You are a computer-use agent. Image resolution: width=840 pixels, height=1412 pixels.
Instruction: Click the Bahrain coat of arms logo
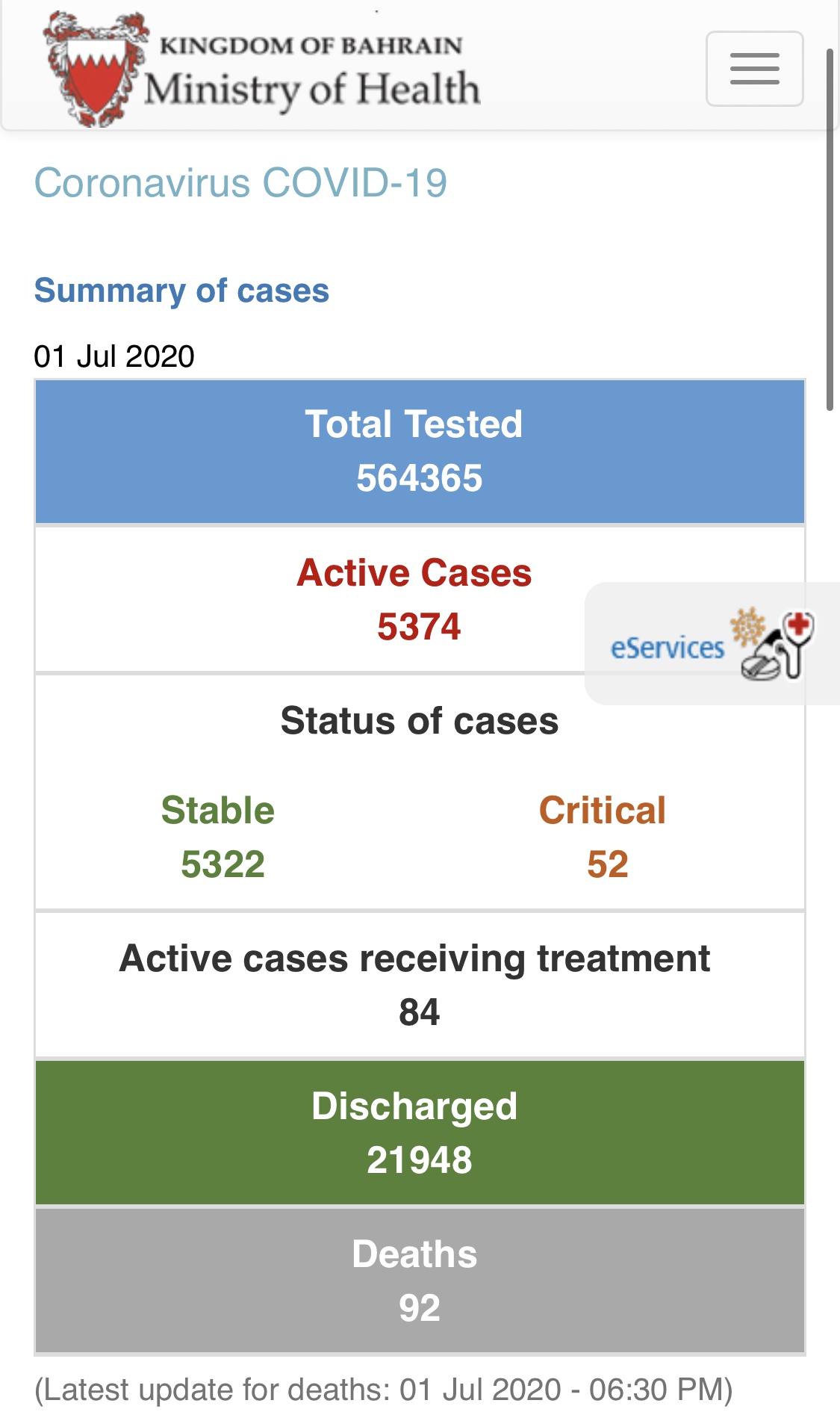pyautogui.click(x=95, y=70)
